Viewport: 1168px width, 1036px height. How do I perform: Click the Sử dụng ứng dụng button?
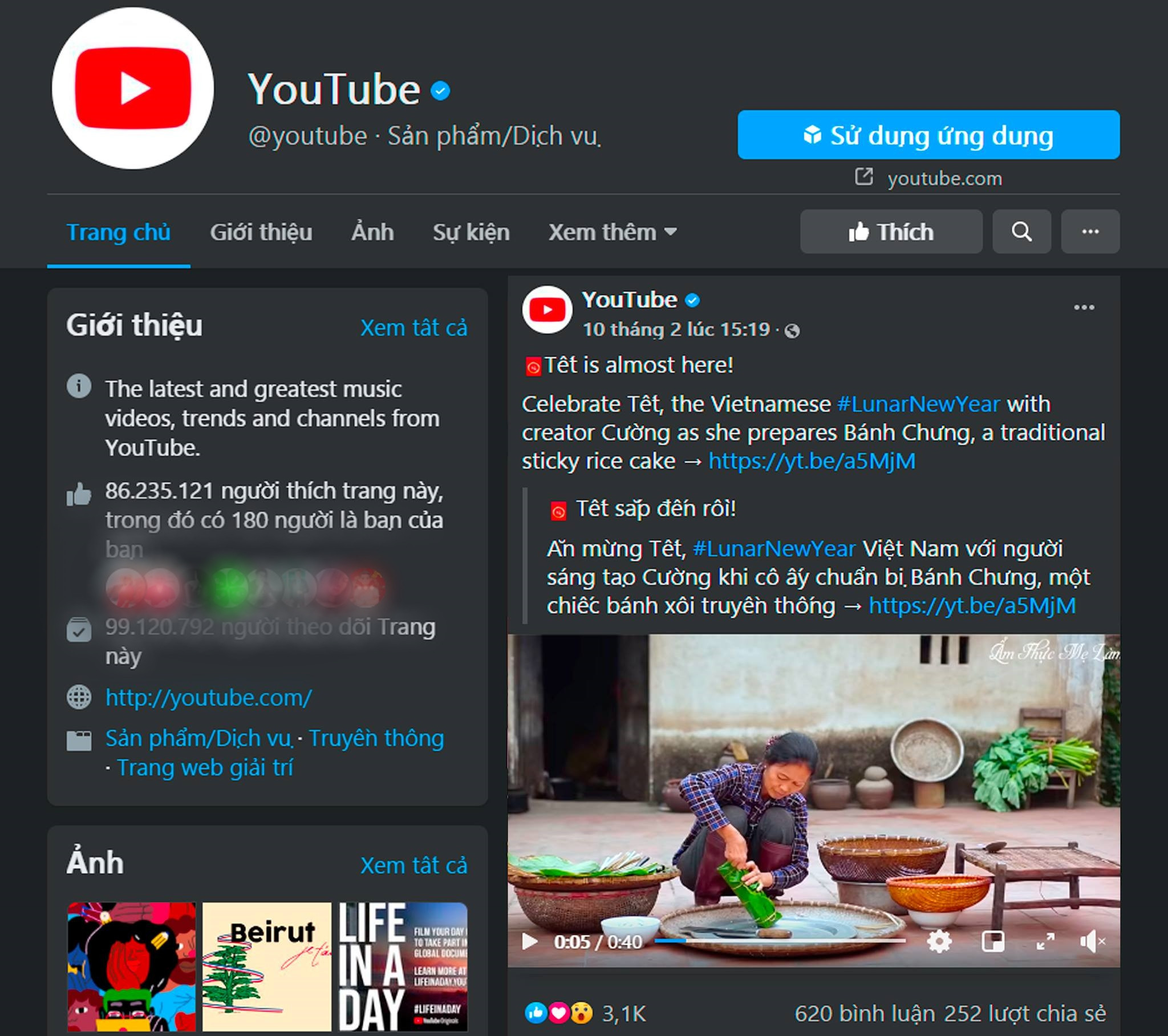928,135
